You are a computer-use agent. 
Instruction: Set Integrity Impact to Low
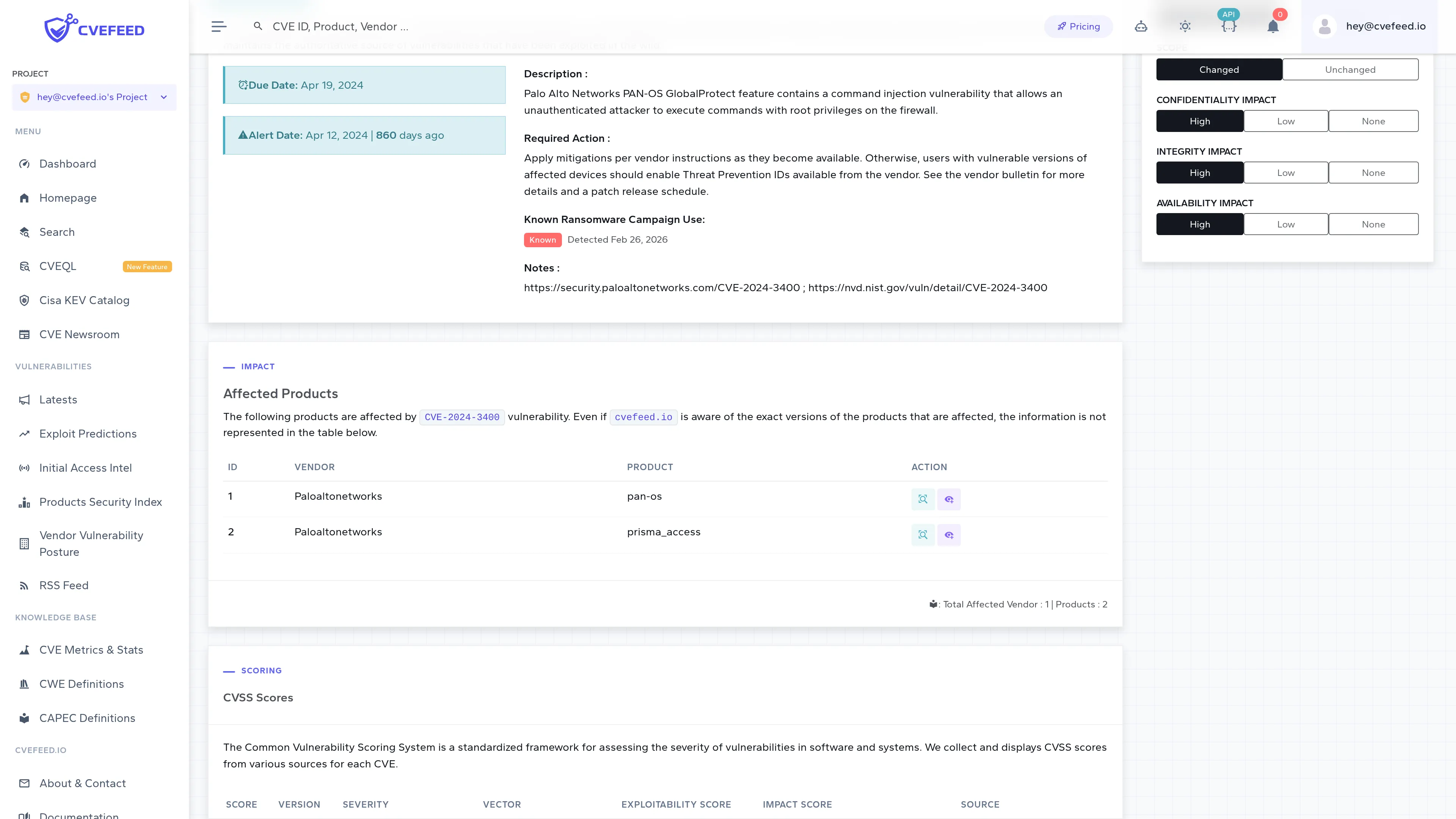(x=1285, y=173)
